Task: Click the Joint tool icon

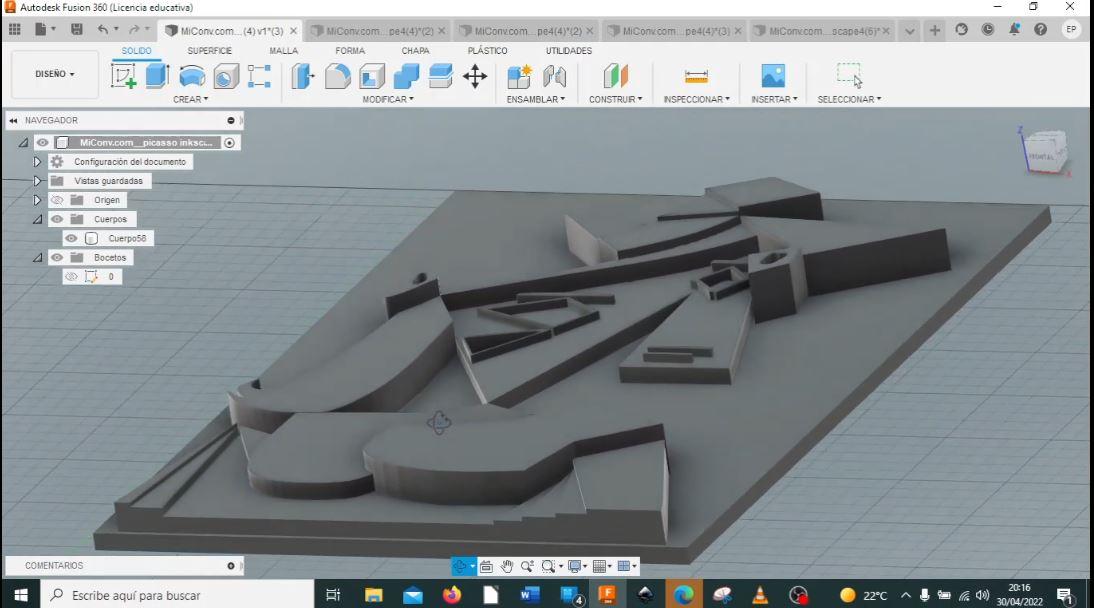Action: coord(554,76)
